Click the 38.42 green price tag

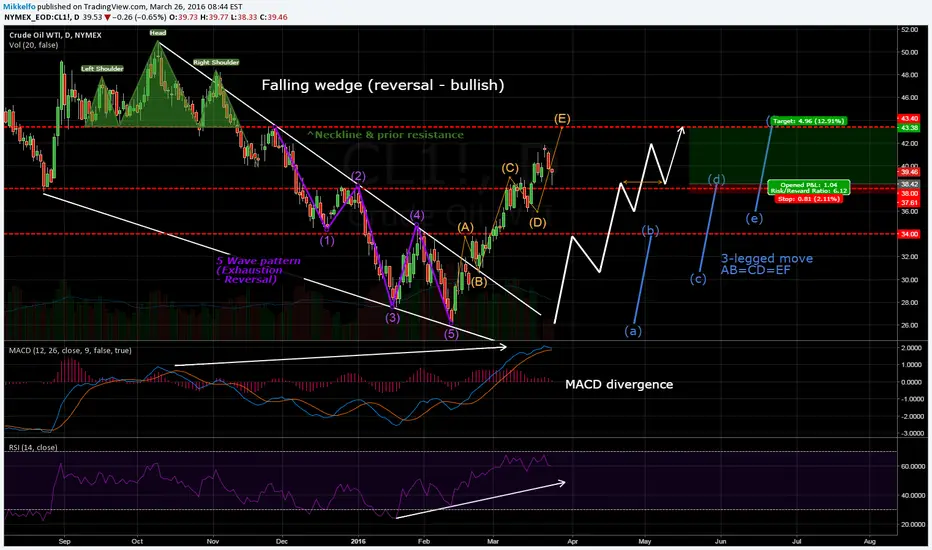tap(910, 184)
